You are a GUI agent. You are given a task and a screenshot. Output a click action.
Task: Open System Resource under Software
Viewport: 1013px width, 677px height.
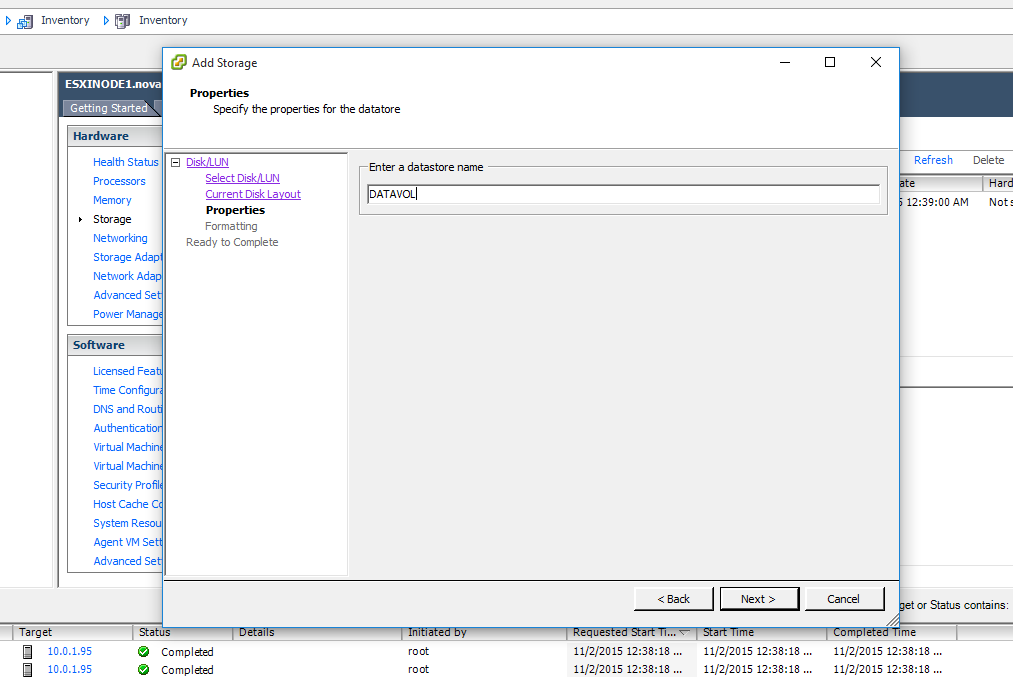click(127, 523)
